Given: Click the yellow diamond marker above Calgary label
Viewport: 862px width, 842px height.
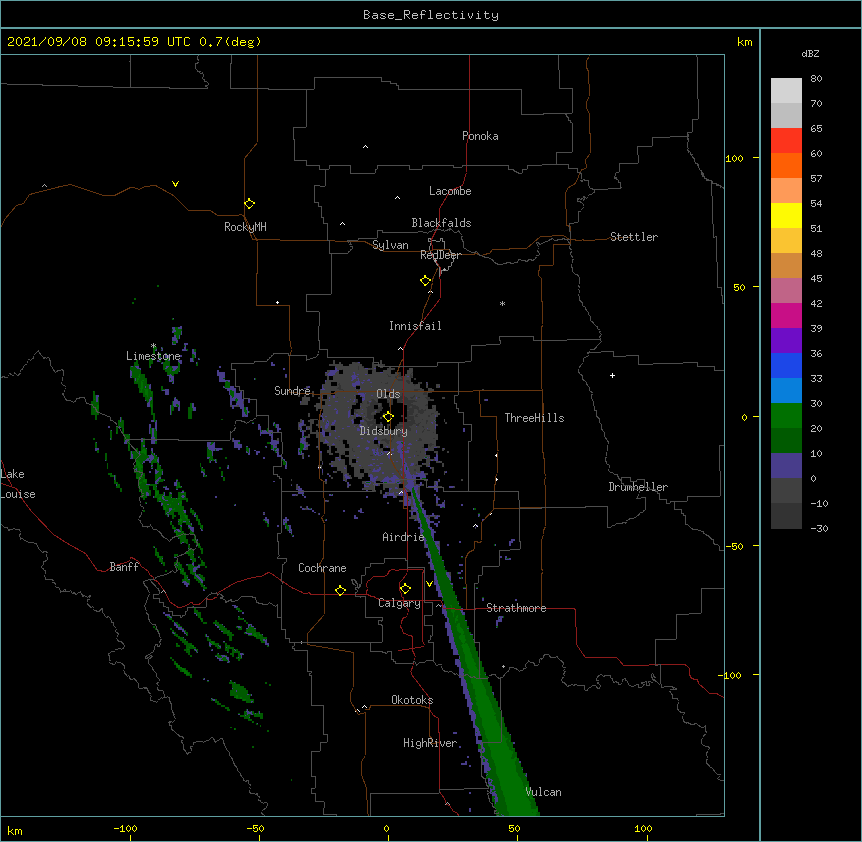Looking at the screenshot, I should pos(405,589).
